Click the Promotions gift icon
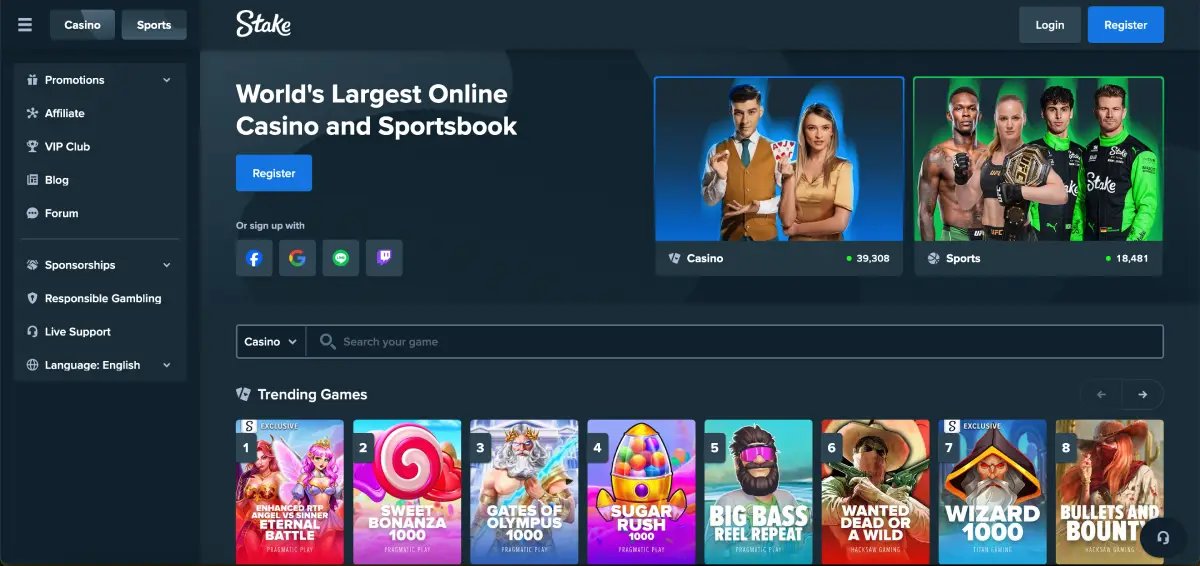Image resolution: width=1200 pixels, height=566 pixels. click(x=33, y=80)
